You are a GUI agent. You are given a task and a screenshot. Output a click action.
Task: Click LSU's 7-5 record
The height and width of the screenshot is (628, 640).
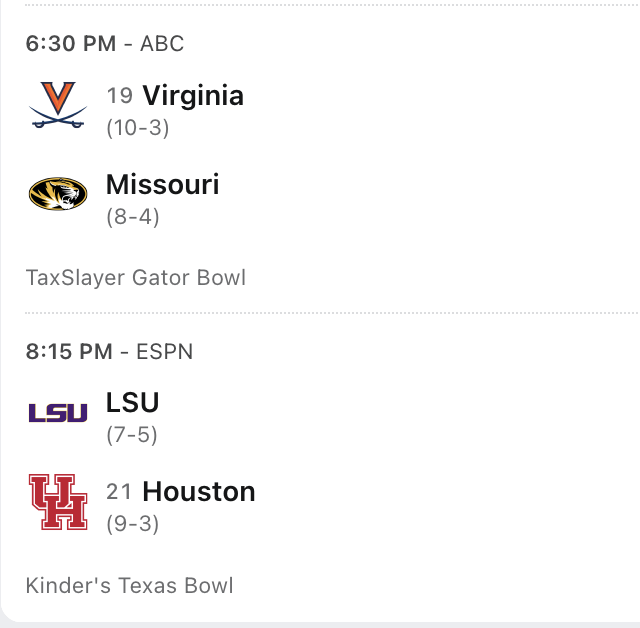[x=132, y=435]
